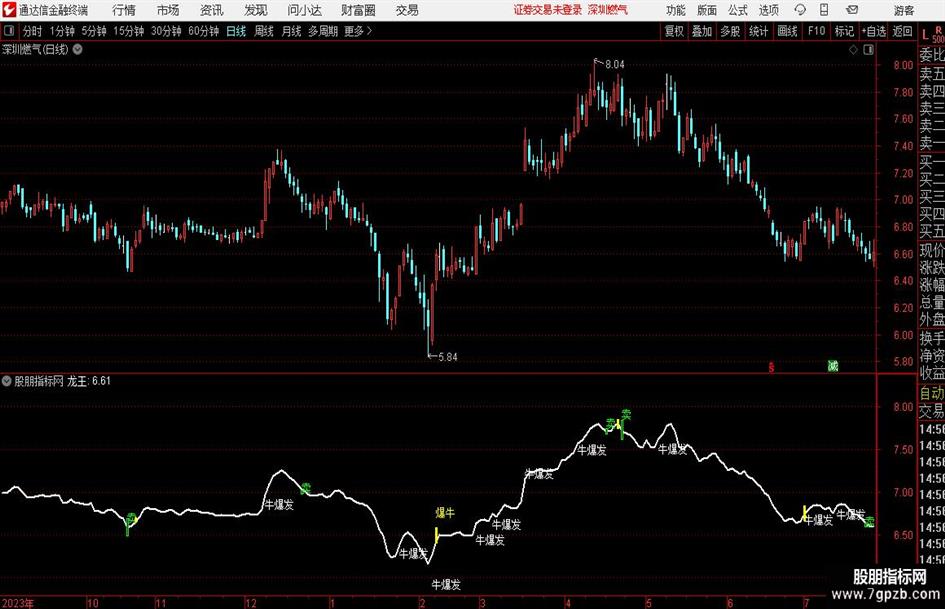Switch to 15分钟 period tab
The height and width of the screenshot is (609, 945).
click(x=129, y=31)
